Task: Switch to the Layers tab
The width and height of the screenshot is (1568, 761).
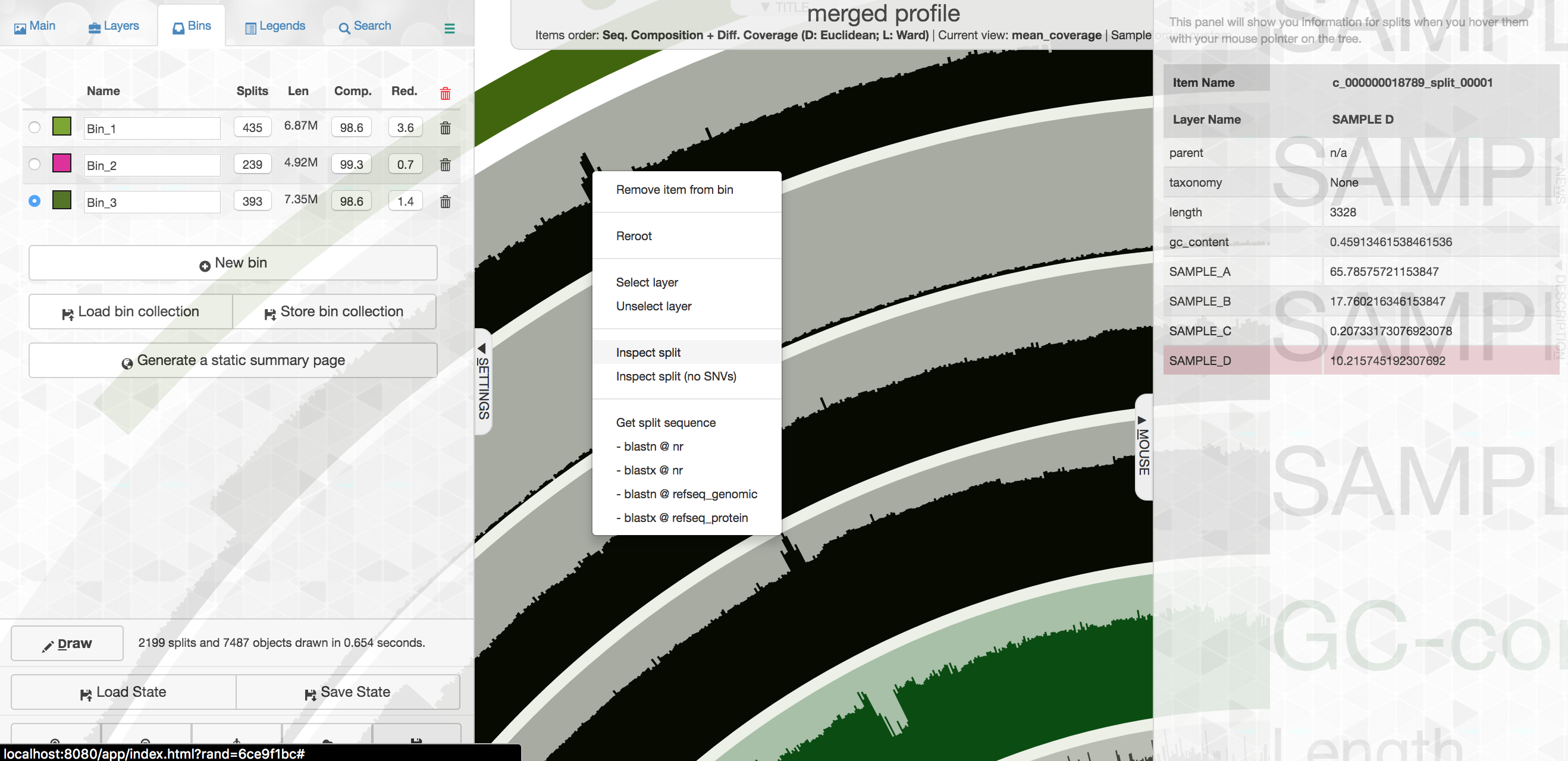Action: (x=114, y=26)
